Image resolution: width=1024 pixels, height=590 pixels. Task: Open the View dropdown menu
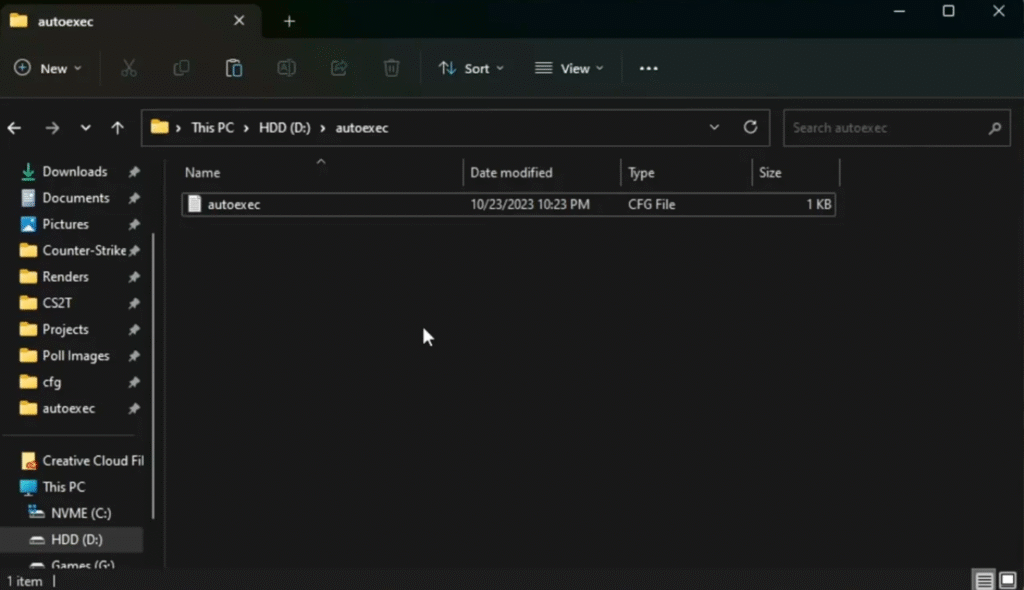point(569,68)
